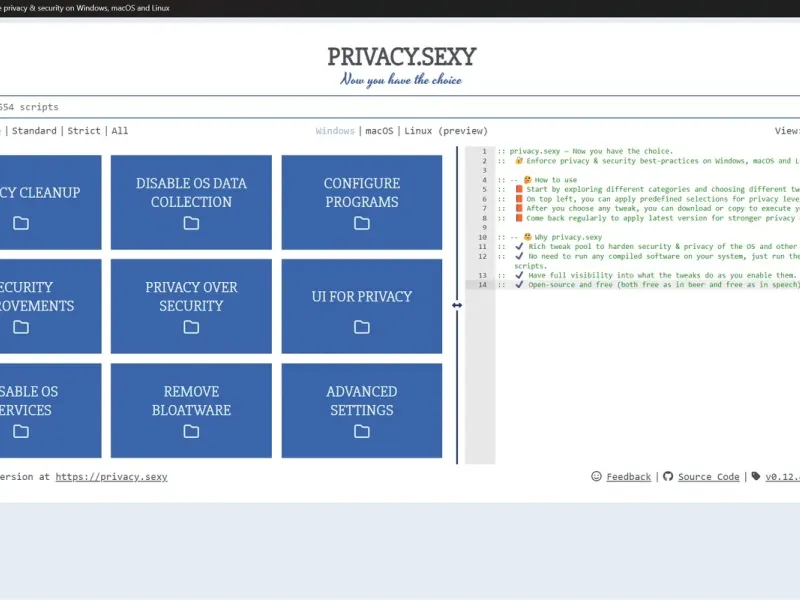The height and width of the screenshot is (600, 800).
Task: Click the GitHub Source Code icon
Action: (x=668, y=476)
